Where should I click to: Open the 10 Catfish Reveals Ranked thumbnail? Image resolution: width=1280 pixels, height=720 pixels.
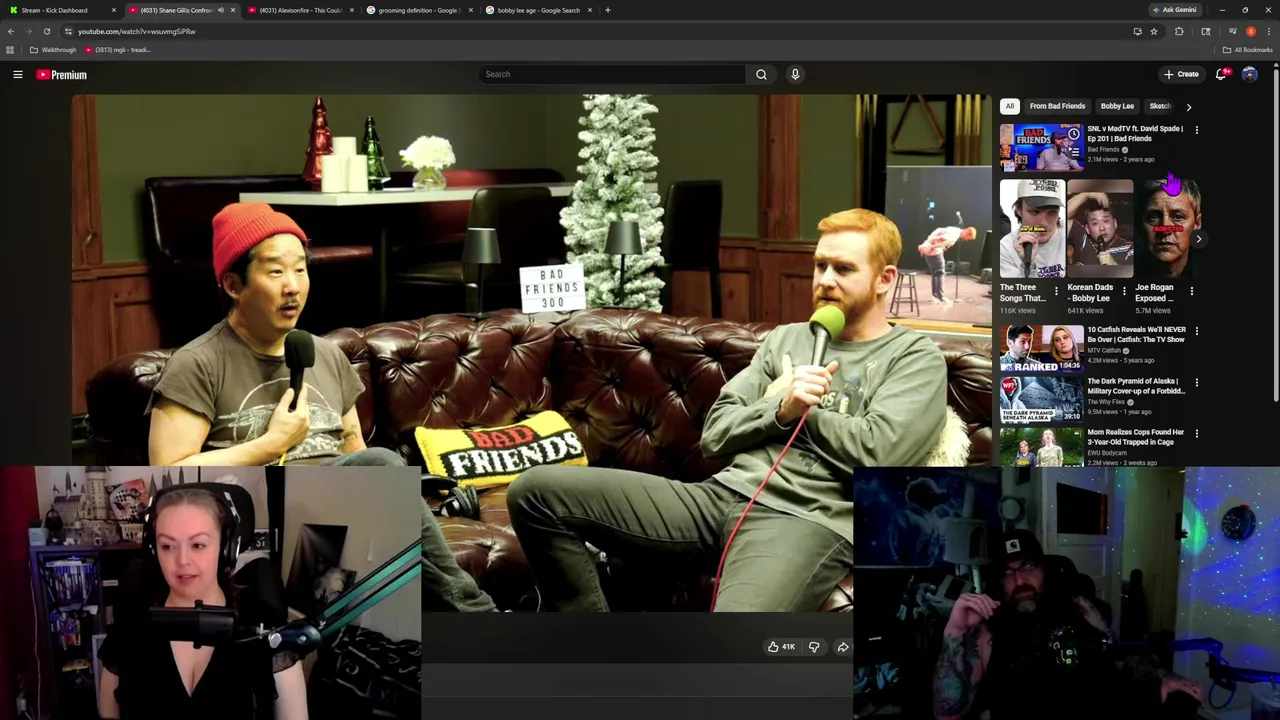[1041, 347]
